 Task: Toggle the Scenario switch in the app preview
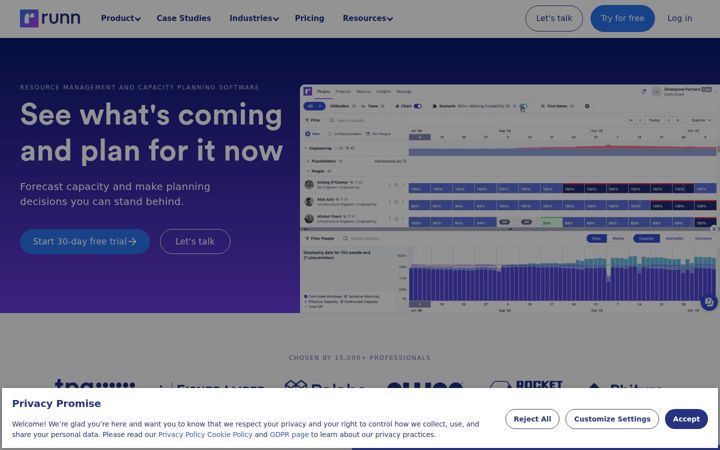tap(523, 107)
